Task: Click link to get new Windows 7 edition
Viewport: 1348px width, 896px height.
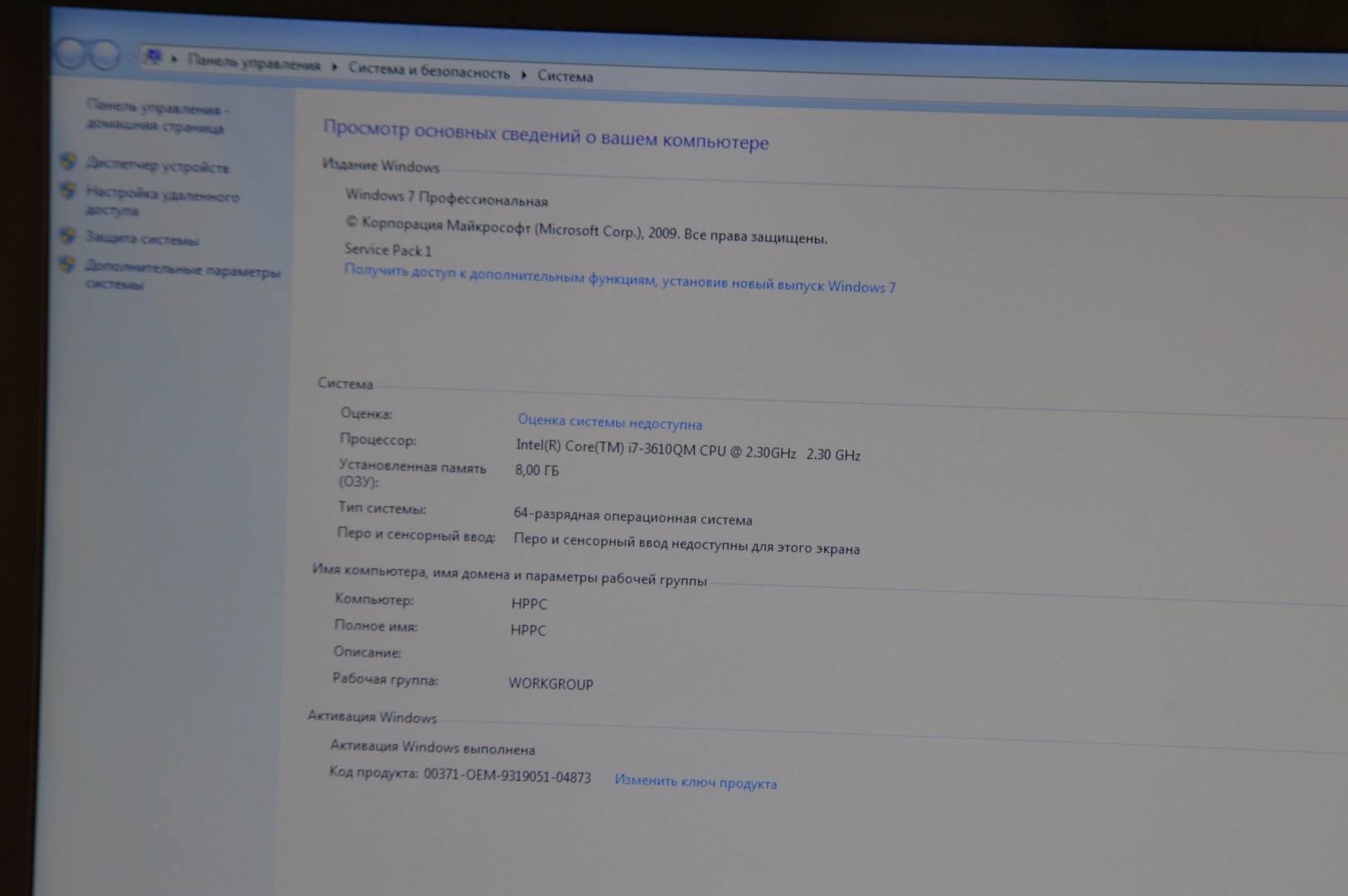Action: click(x=619, y=280)
